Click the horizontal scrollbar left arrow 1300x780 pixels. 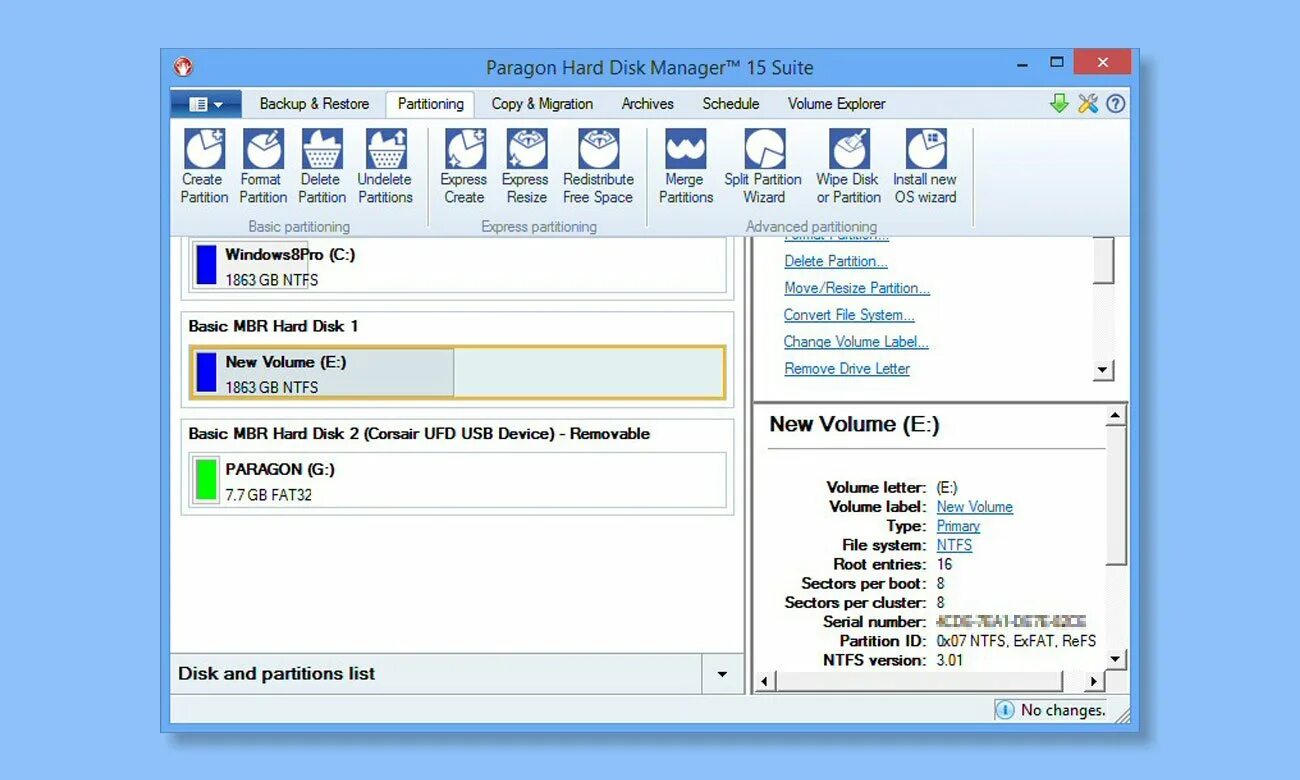(x=765, y=681)
